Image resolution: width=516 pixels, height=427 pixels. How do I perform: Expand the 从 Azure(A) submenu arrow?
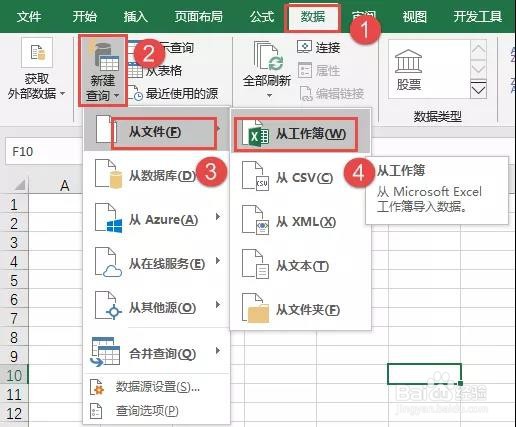tap(218, 217)
